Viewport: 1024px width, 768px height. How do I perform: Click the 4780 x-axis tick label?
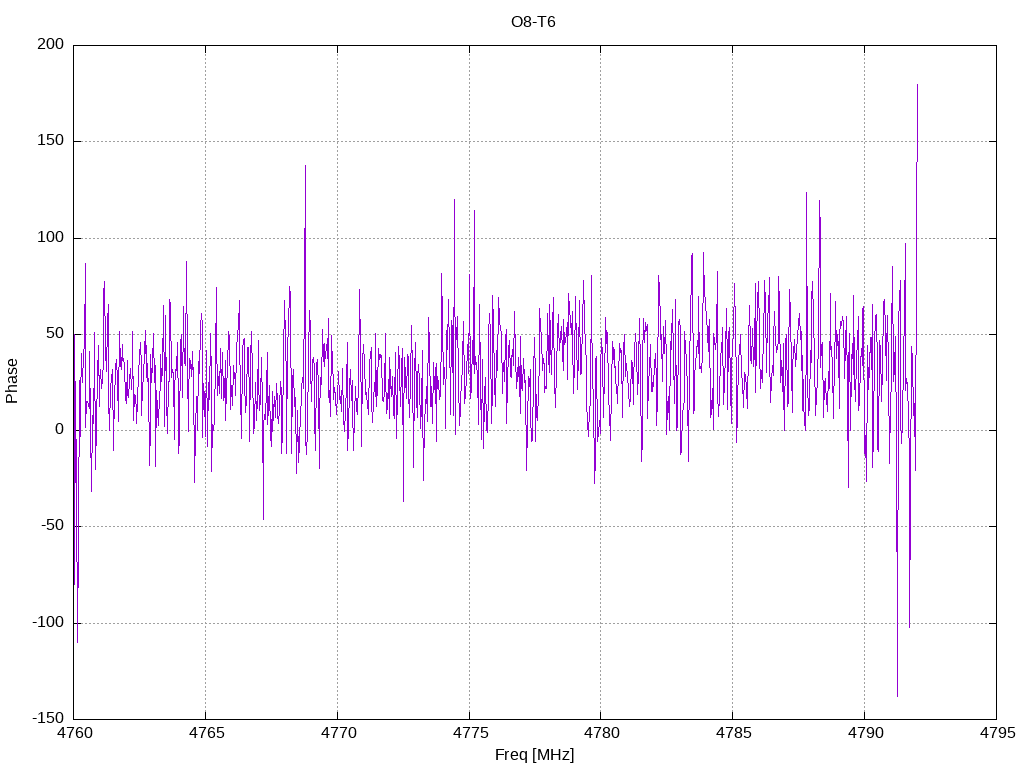point(601,733)
